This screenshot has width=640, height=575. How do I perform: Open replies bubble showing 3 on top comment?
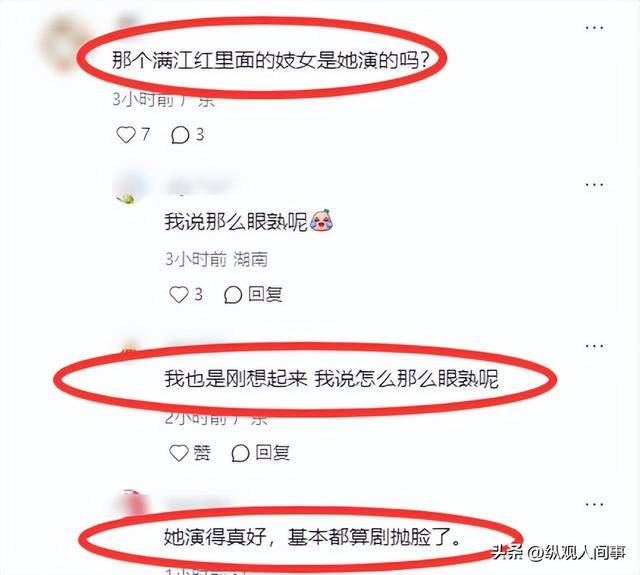click(180, 135)
